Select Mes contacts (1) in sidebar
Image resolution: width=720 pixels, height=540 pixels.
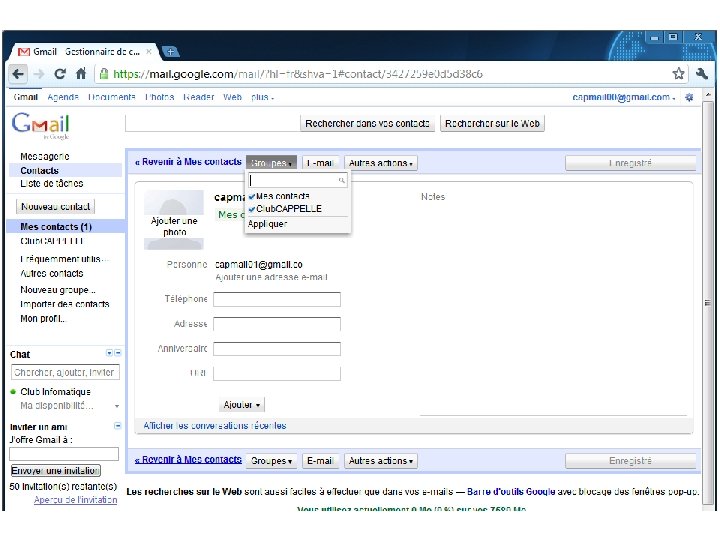[56, 227]
